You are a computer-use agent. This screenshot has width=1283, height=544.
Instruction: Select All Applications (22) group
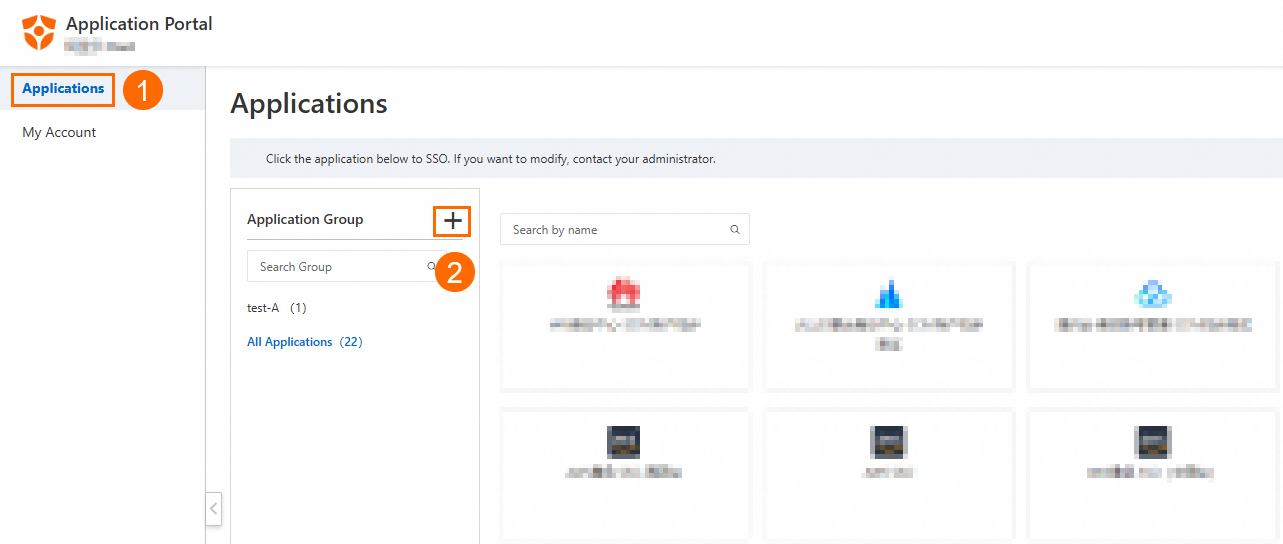(305, 342)
